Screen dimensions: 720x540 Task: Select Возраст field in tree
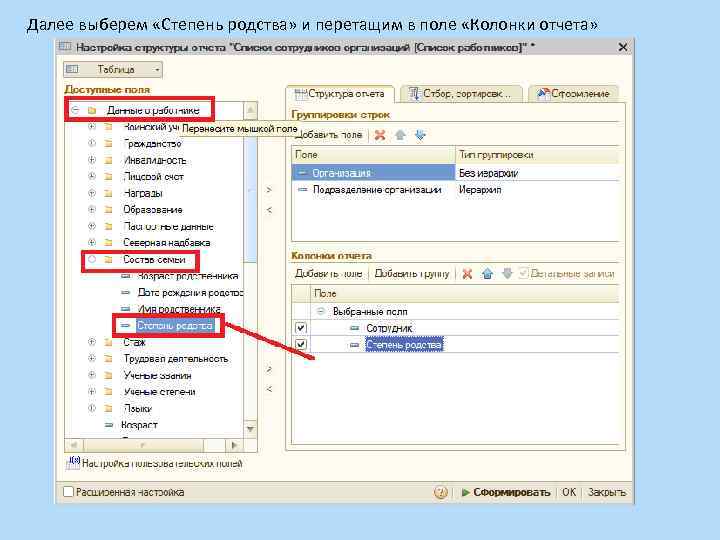click(x=139, y=425)
